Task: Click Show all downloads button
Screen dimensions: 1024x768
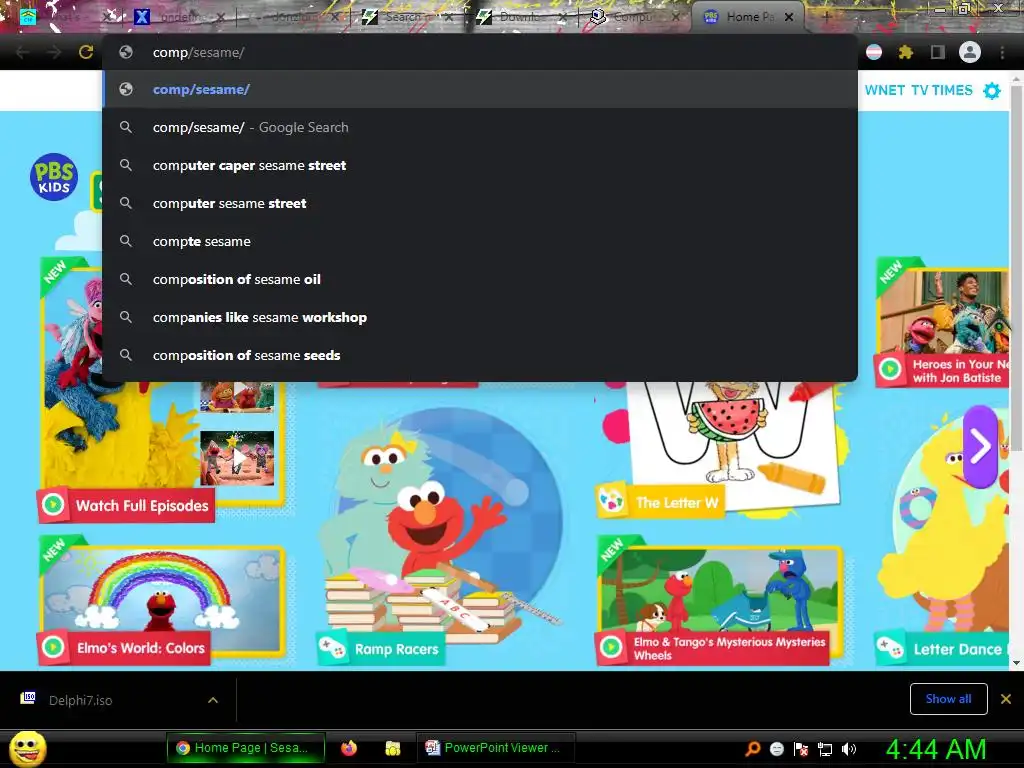Action: click(948, 699)
